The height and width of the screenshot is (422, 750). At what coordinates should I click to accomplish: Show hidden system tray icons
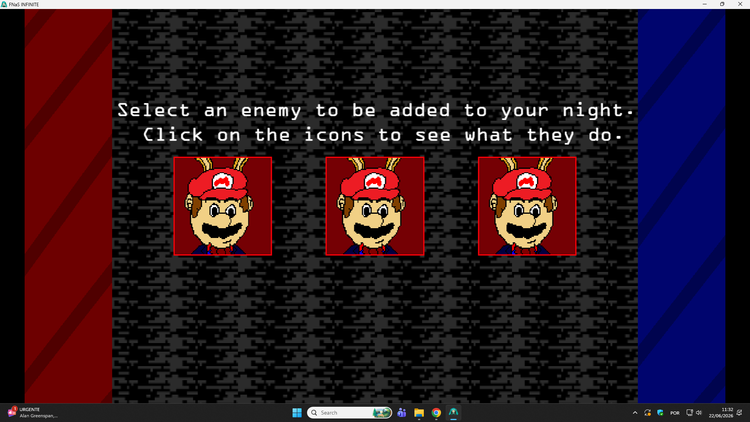[x=635, y=412]
